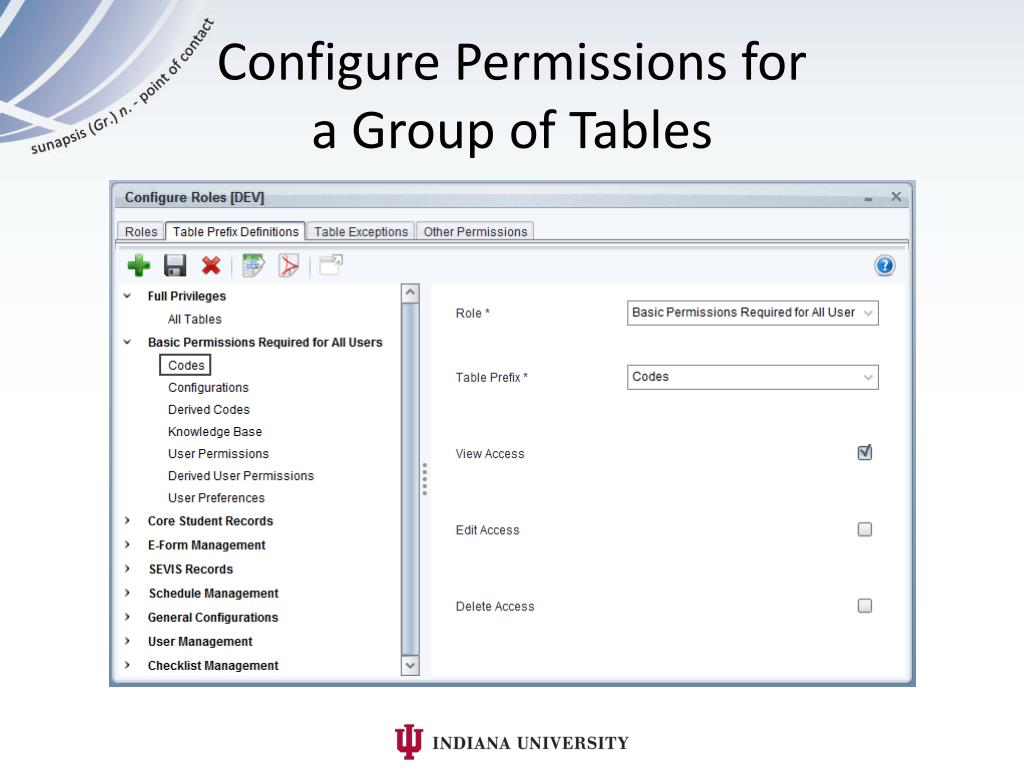Select the Codes tree item
This screenshot has width=1024, height=768.
tap(185, 365)
